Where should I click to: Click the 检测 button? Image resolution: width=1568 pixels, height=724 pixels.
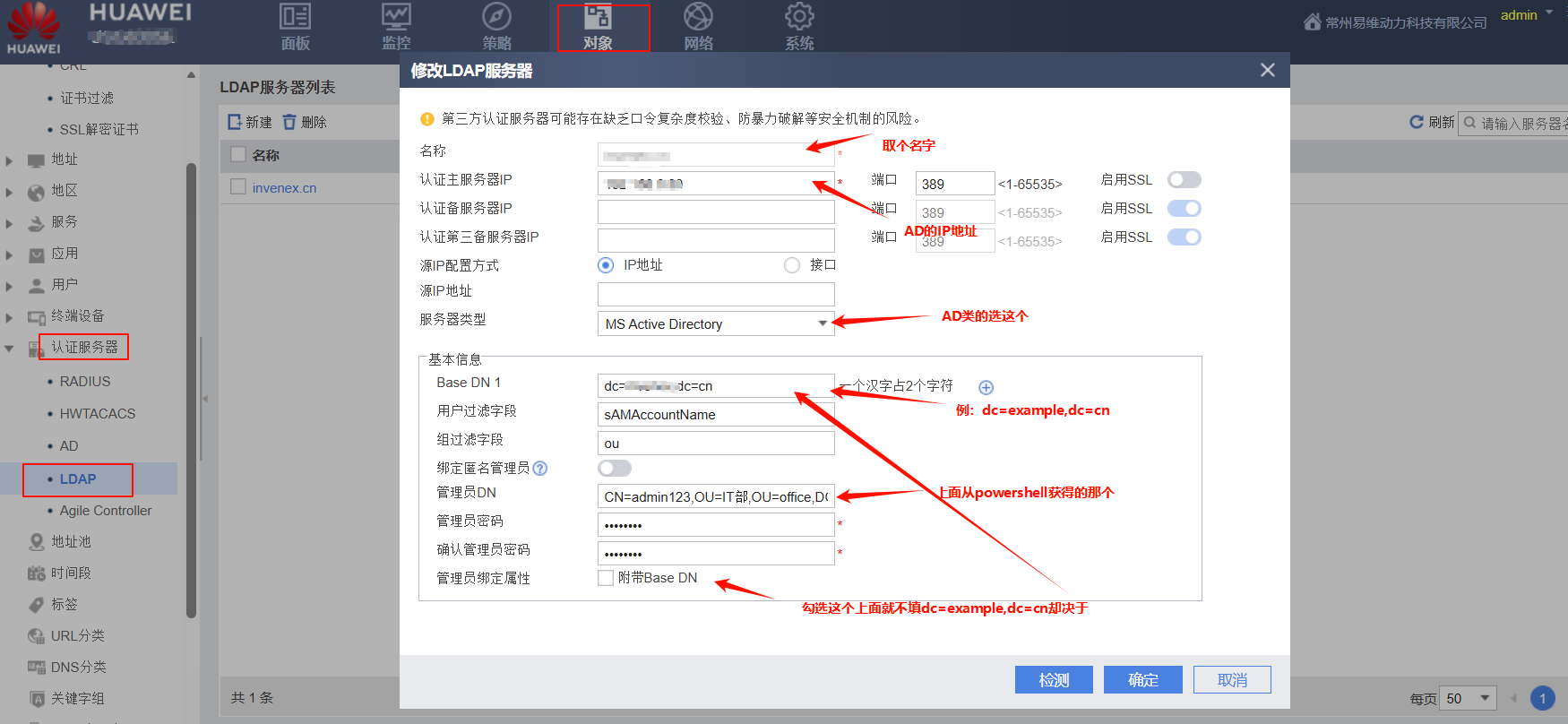point(1054,680)
